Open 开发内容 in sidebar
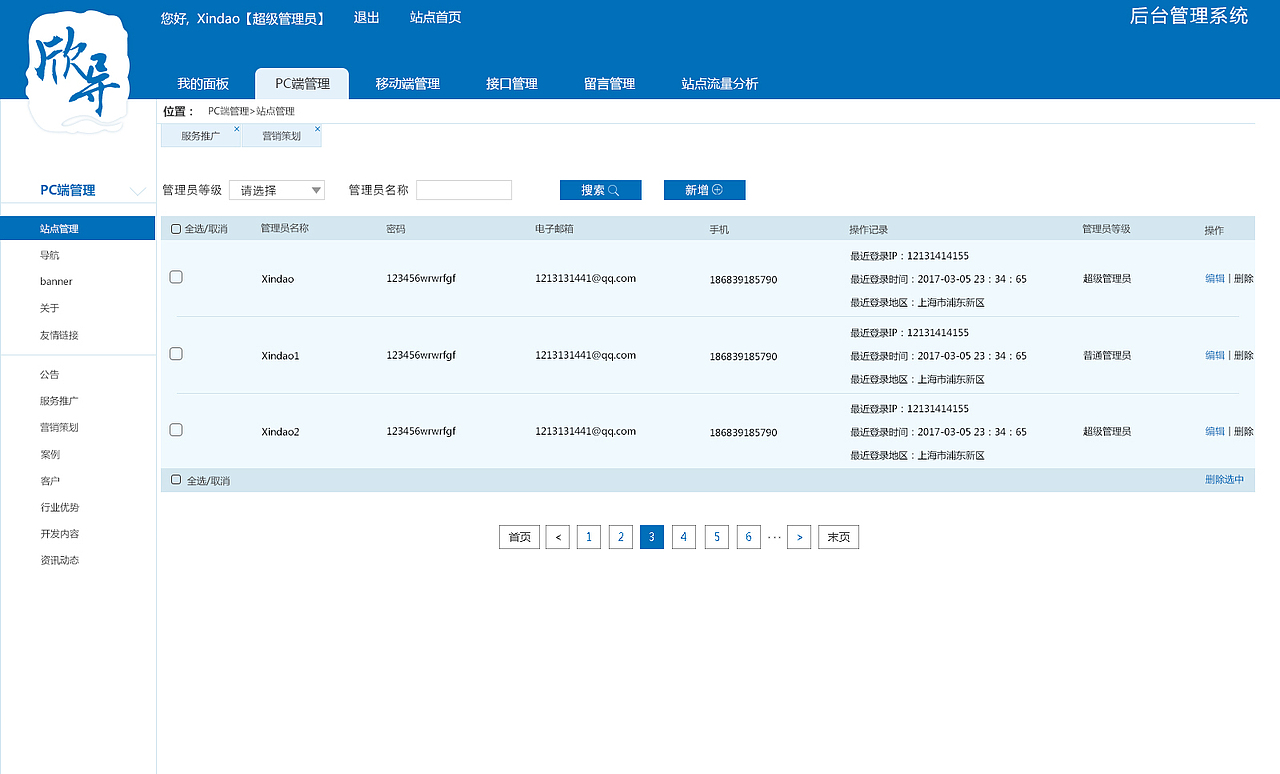Viewport: 1280px width, 774px height. tap(59, 534)
